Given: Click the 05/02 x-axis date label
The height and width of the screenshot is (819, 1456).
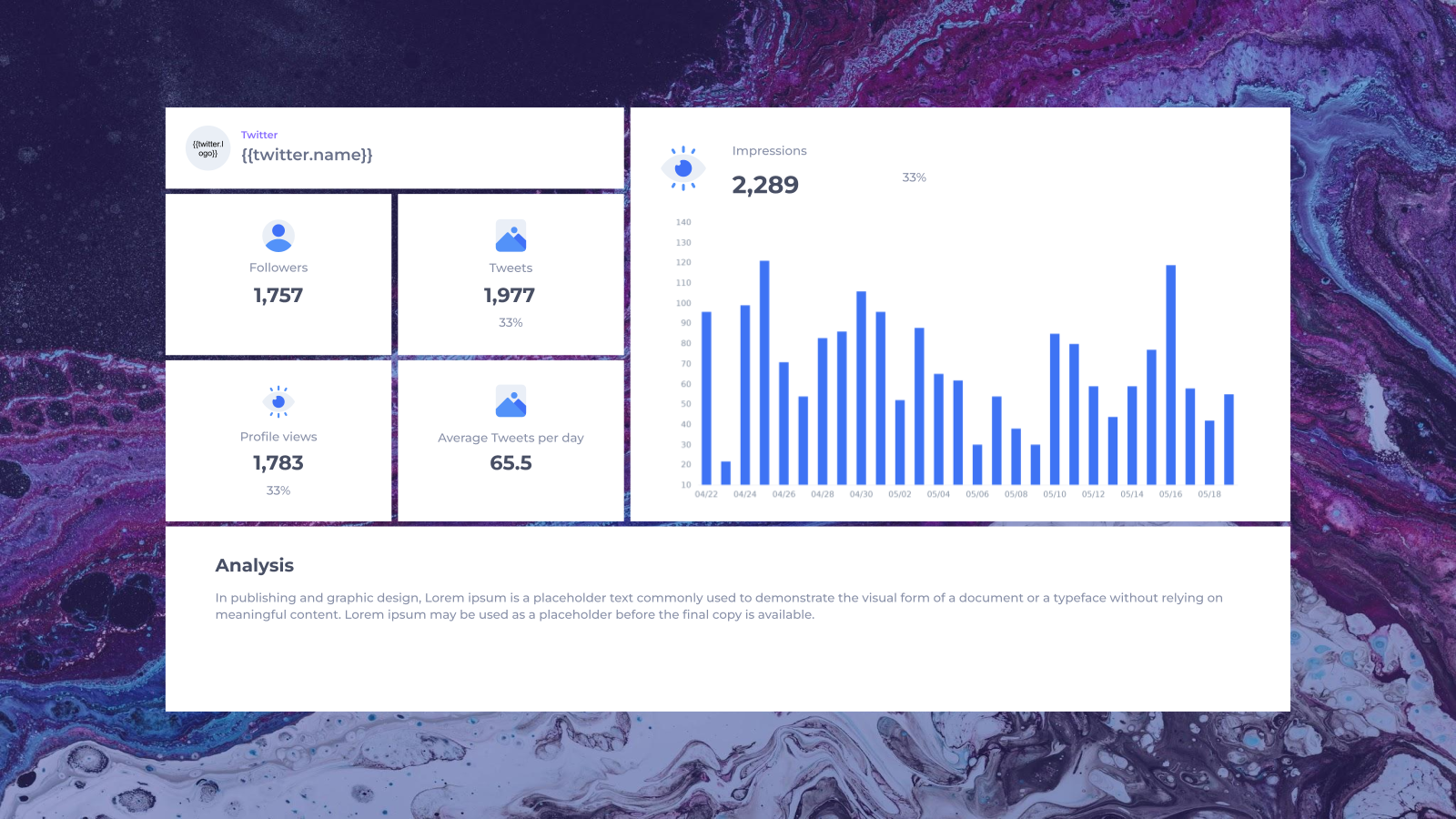Looking at the screenshot, I should [900, 494].
